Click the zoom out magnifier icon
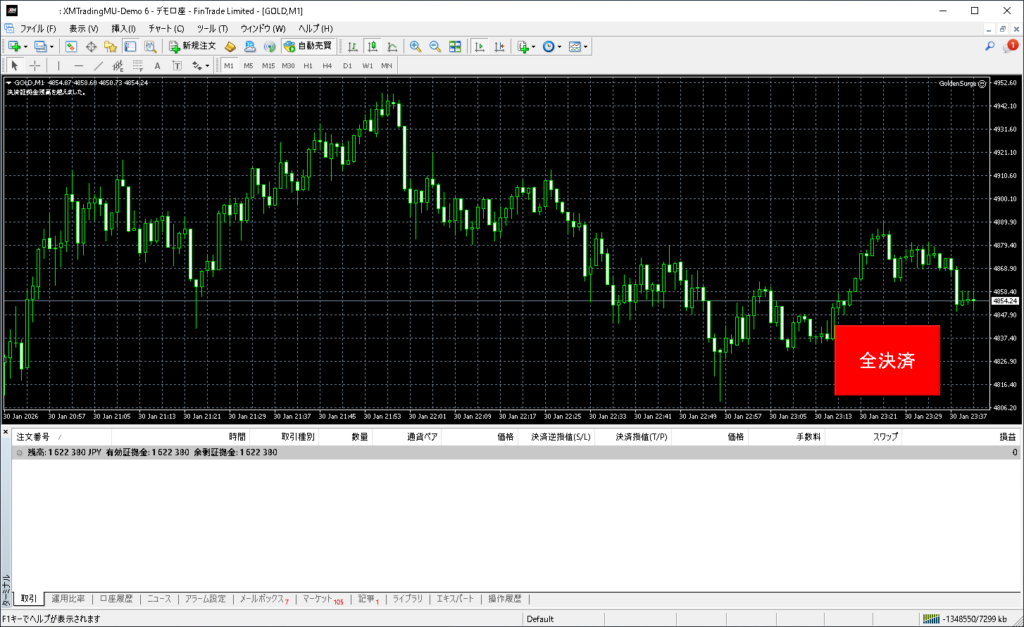1024x627 pixels. pos(435,46)
